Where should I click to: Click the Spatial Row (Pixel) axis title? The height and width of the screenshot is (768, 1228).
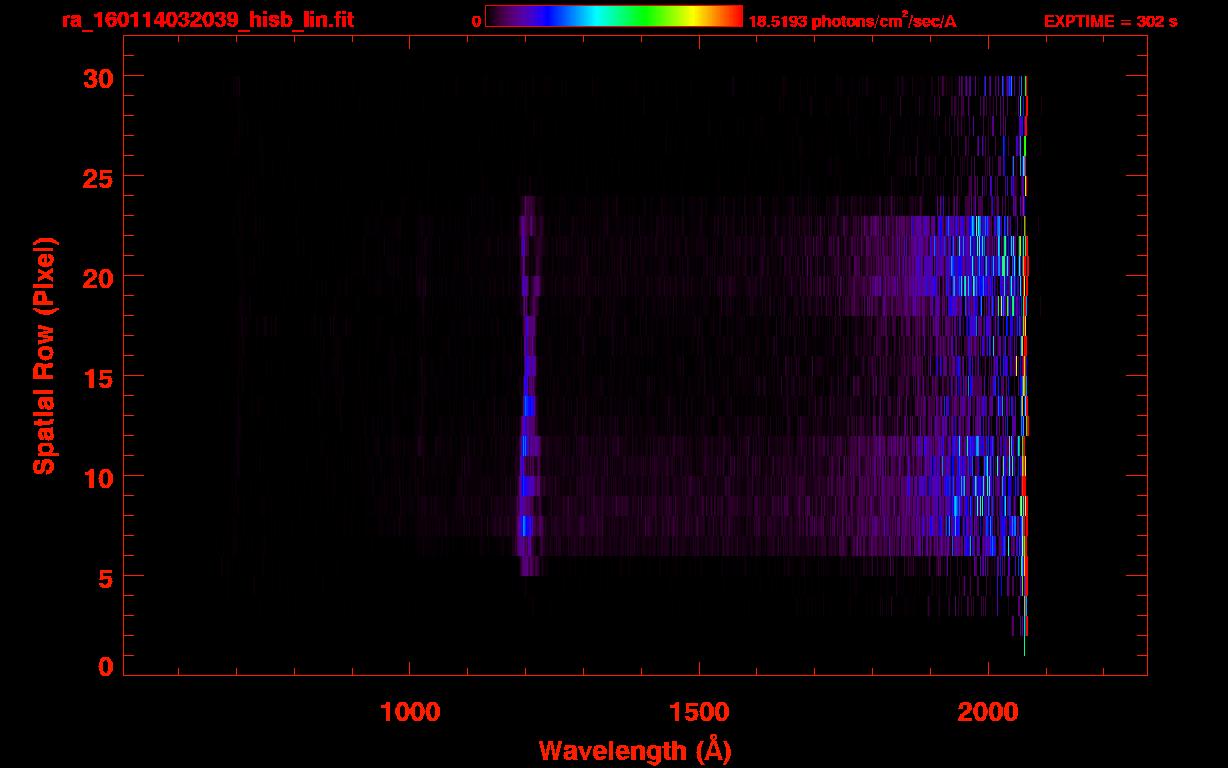tap(43, 356)
